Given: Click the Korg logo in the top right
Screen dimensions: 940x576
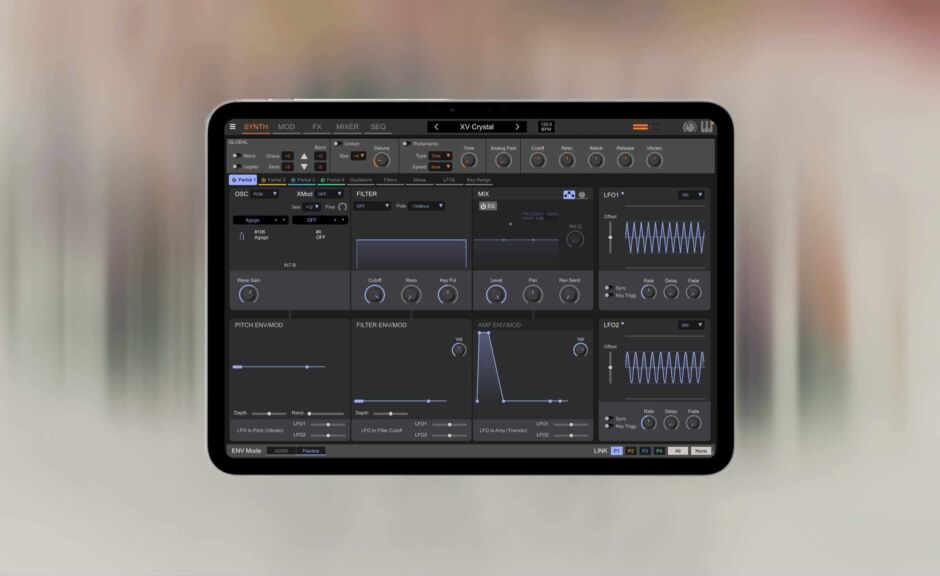Looking at the screenshot, I should click(687, 126).
